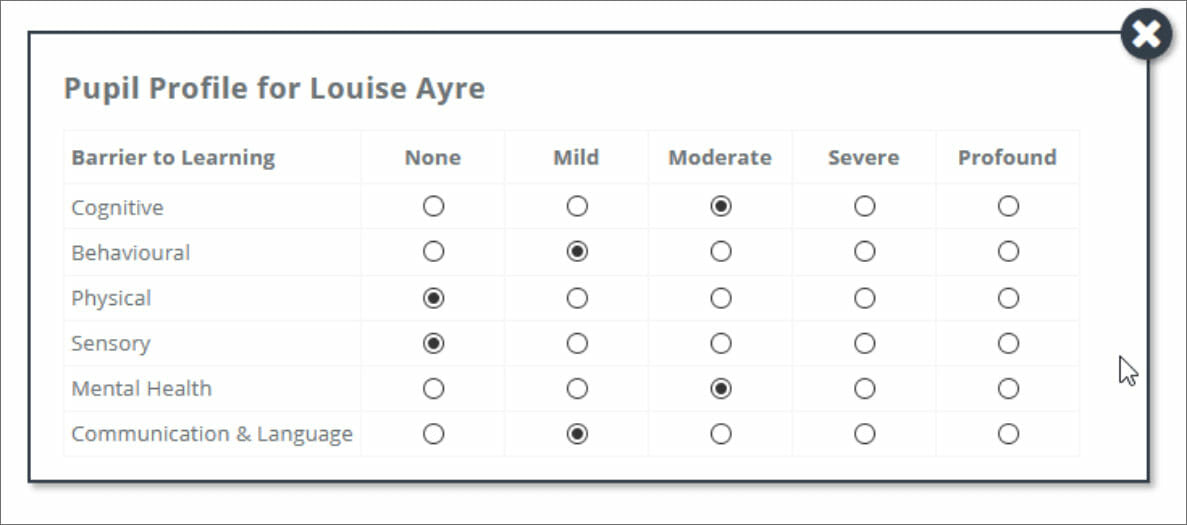Screen dimensions: 1187x525
Task: Choose Severe for Communication & Language
Action: tap(865, 434)
